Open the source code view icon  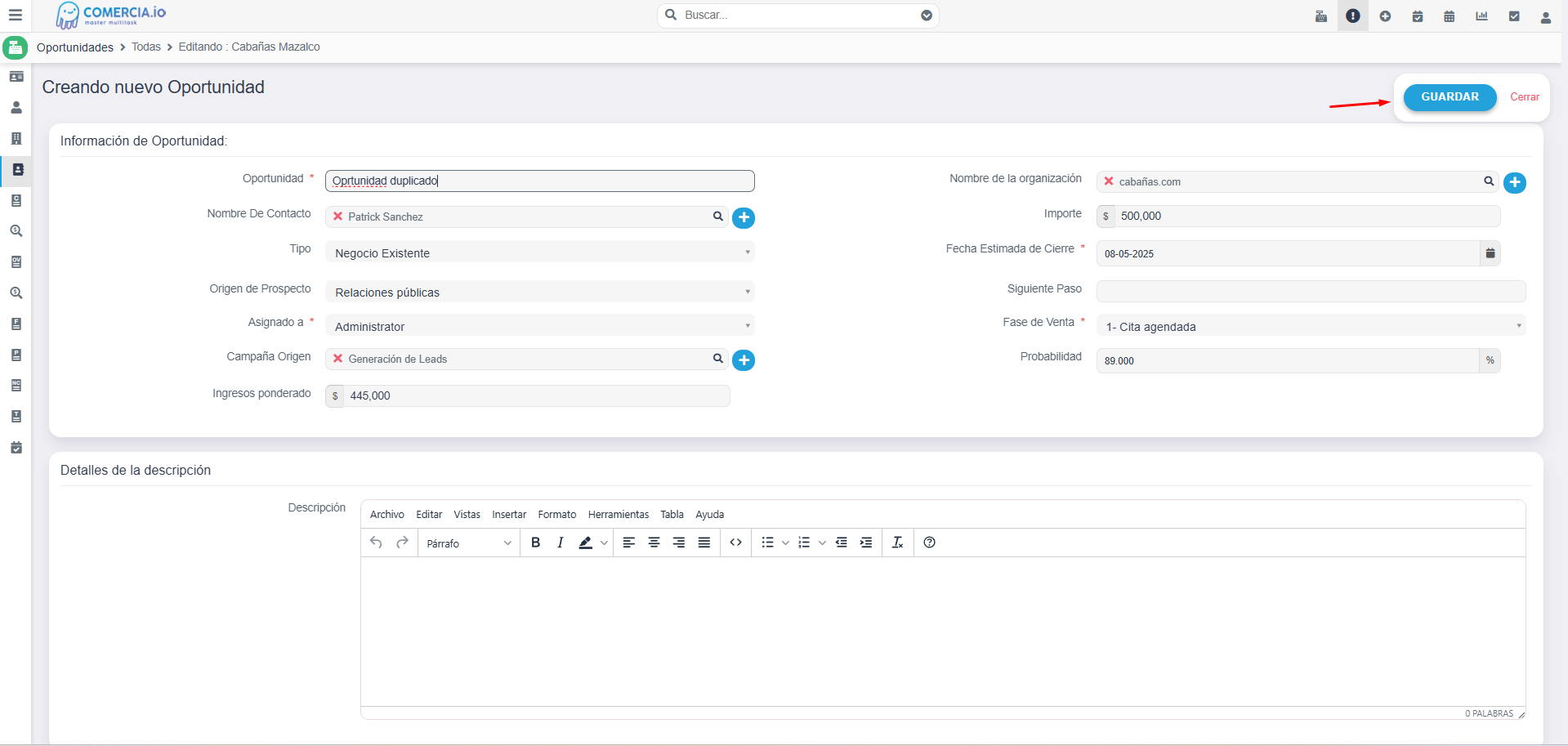tap(735, 543)
